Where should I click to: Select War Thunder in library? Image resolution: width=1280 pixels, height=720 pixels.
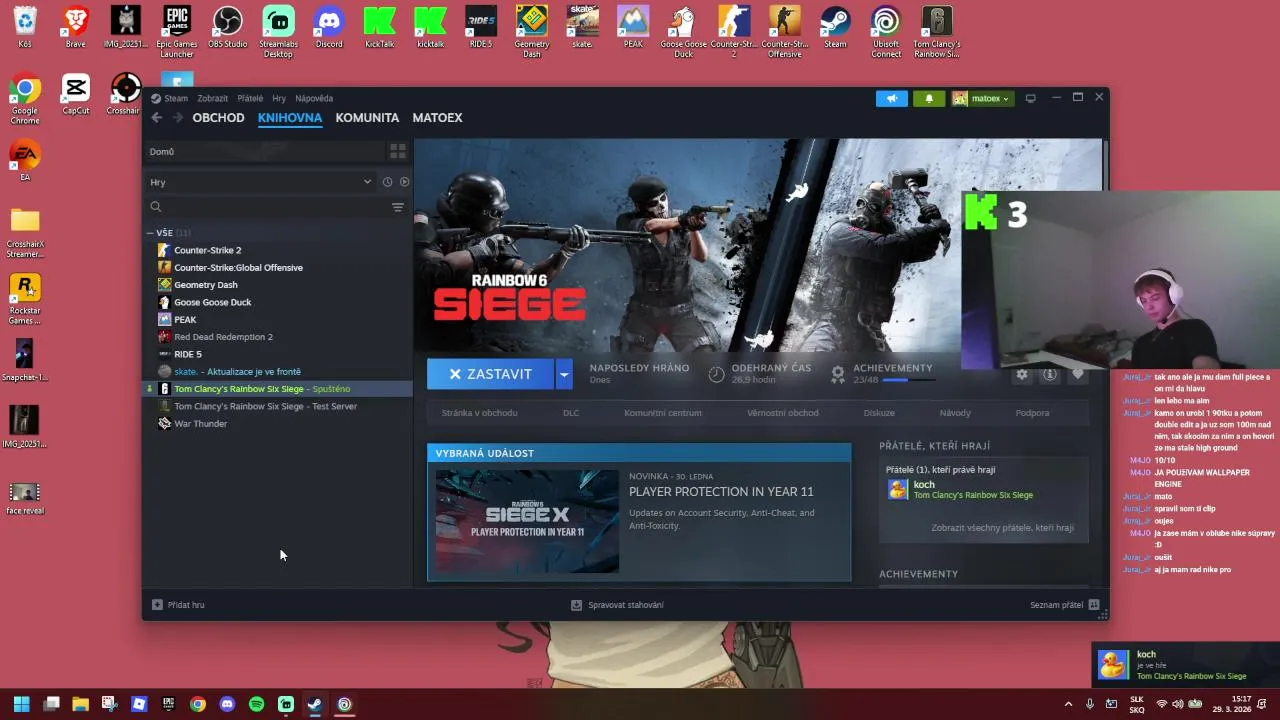278,424
